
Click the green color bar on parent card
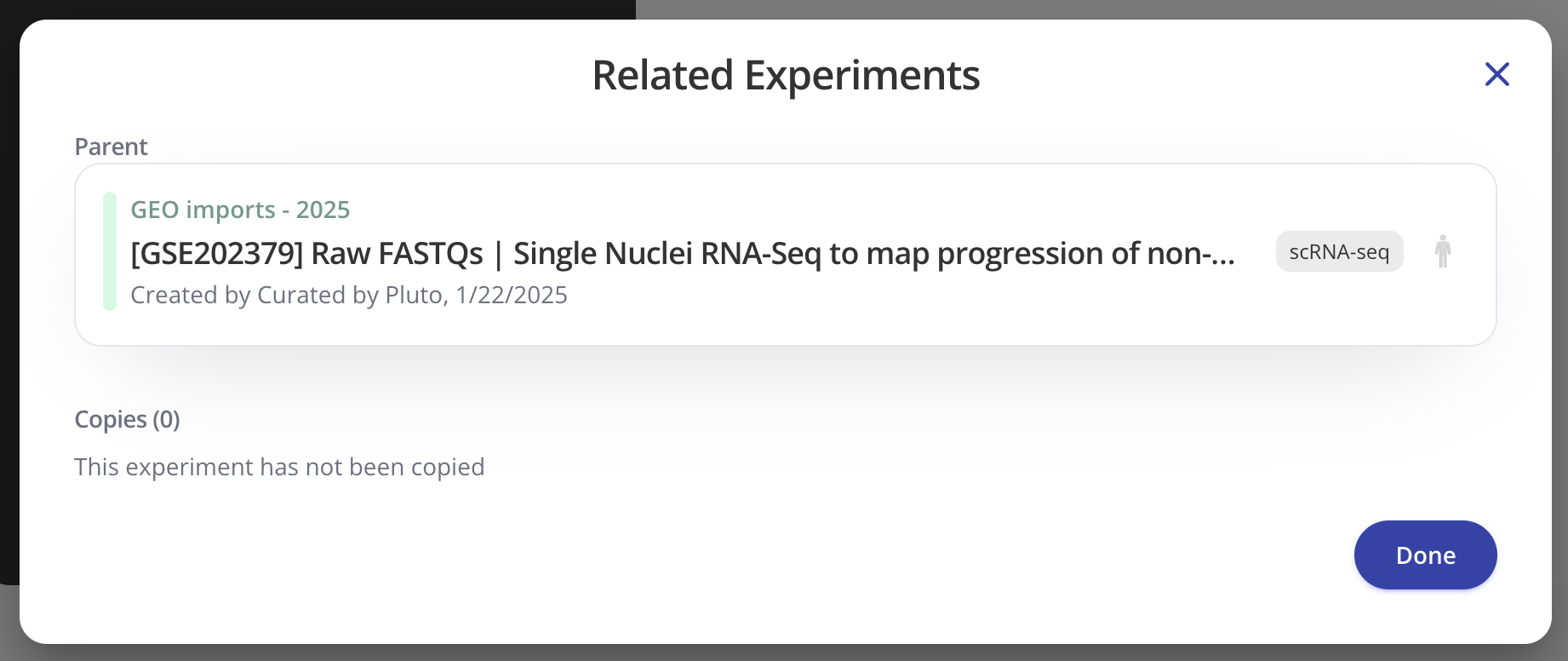coord(110,251)
